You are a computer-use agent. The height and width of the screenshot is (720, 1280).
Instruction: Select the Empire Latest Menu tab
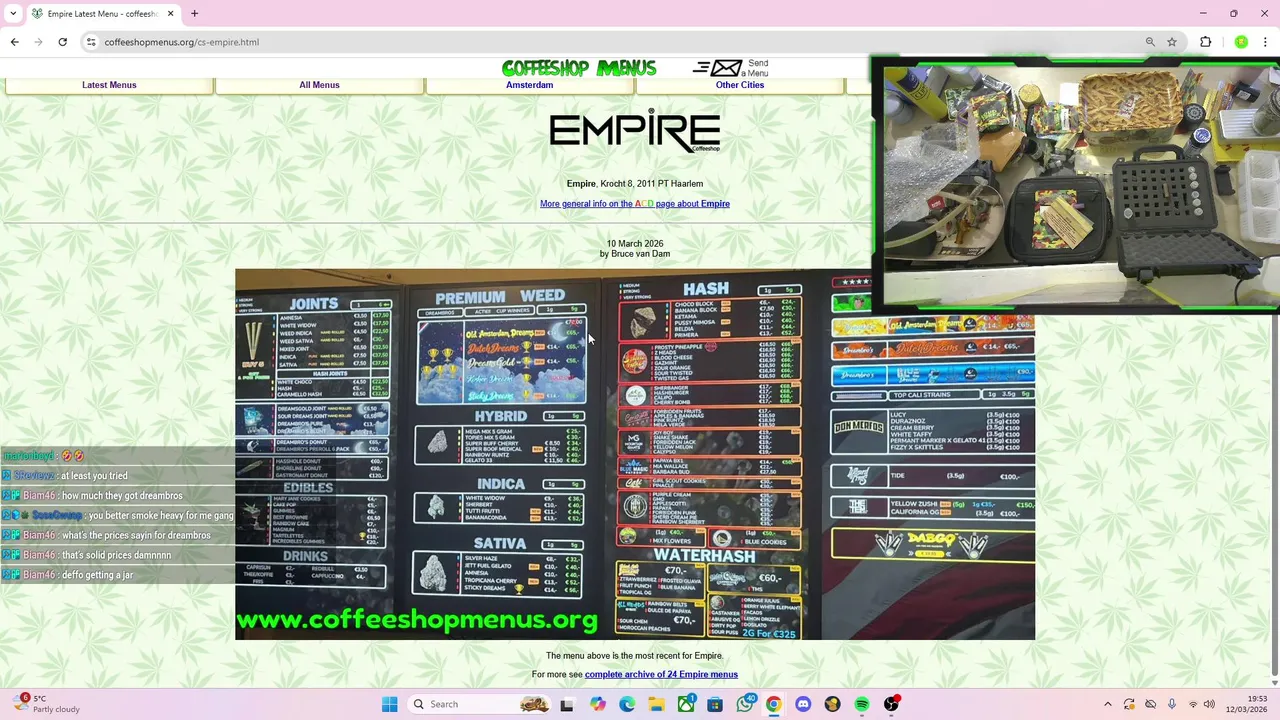pyautogui.click(x=102, y=14)
